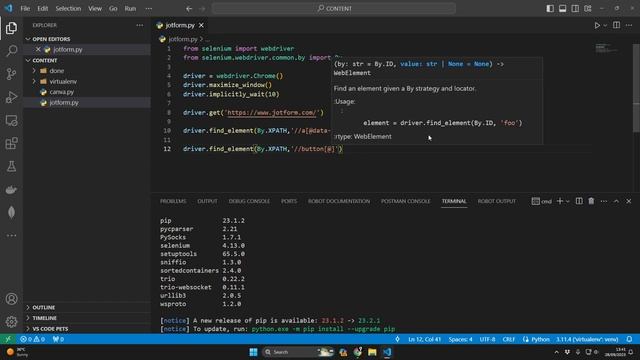
Task: Click the CONTENT command center search box
Action: tap(334, 9)
